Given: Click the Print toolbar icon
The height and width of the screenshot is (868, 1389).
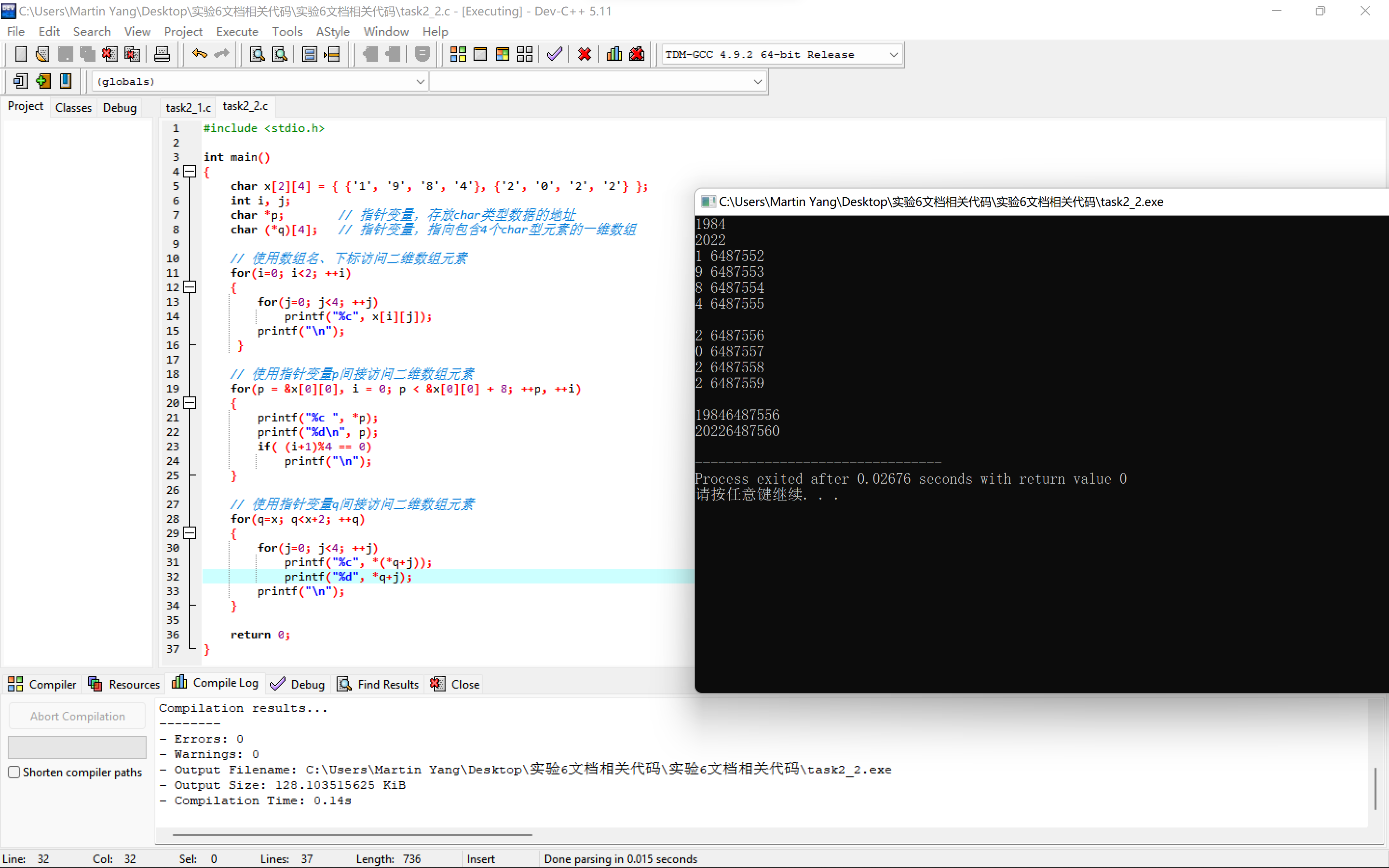Looking at the screenshot, I should [162, 54].
